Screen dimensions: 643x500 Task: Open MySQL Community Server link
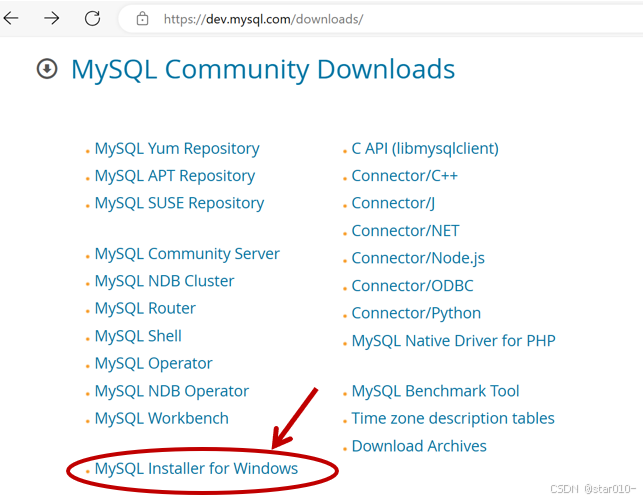[187, 254]
